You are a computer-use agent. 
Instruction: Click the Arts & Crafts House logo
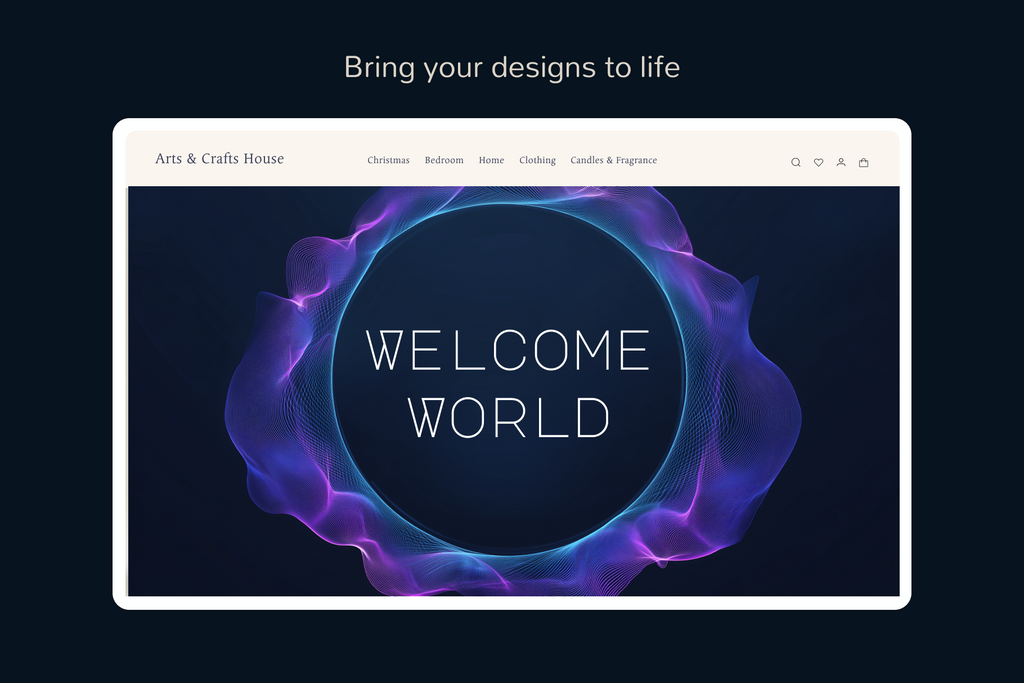pyautogui.click(x=219, y=159)
